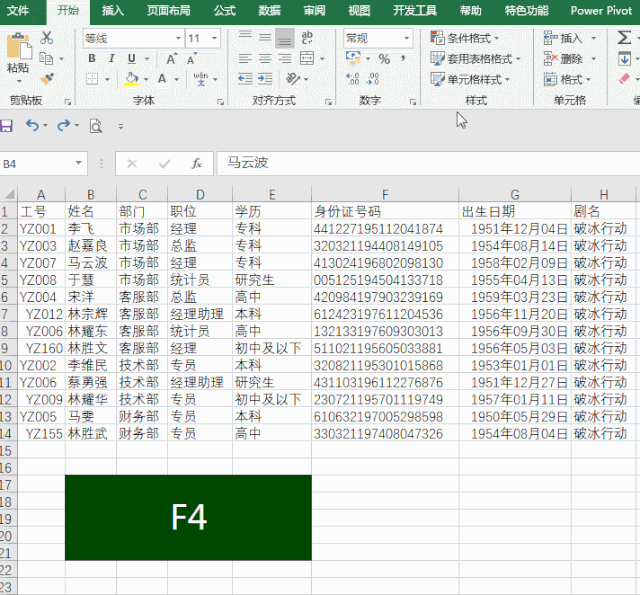The height and width of the screenshot is (595, 640).
Task: Click the Copy icon
Action: pos(46,59)
